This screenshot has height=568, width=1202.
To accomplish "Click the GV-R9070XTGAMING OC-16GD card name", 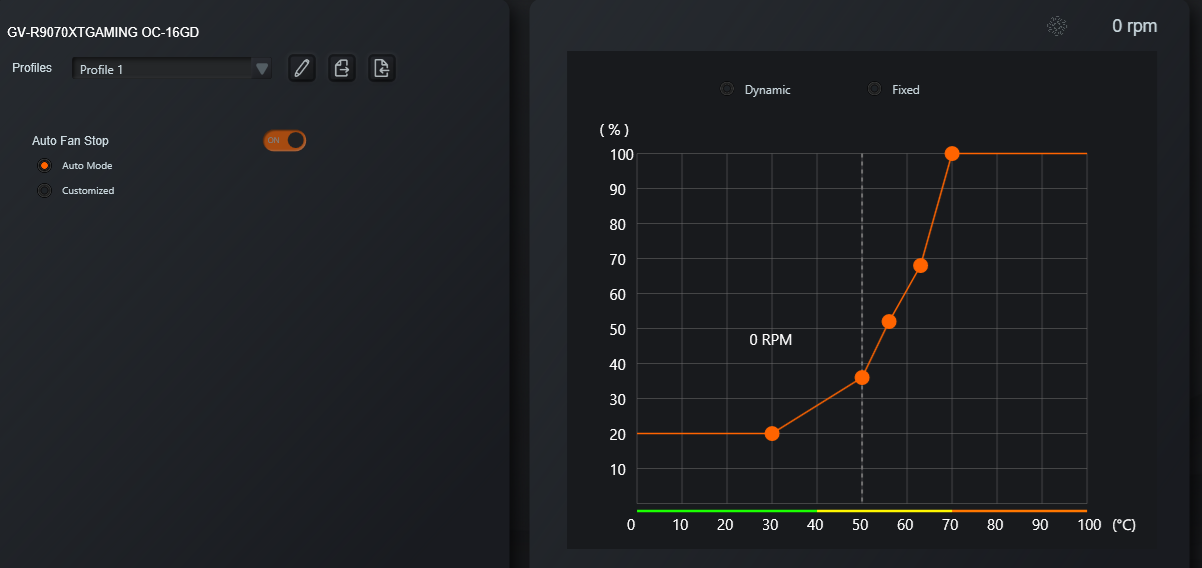I will click(x=103, y=33).
